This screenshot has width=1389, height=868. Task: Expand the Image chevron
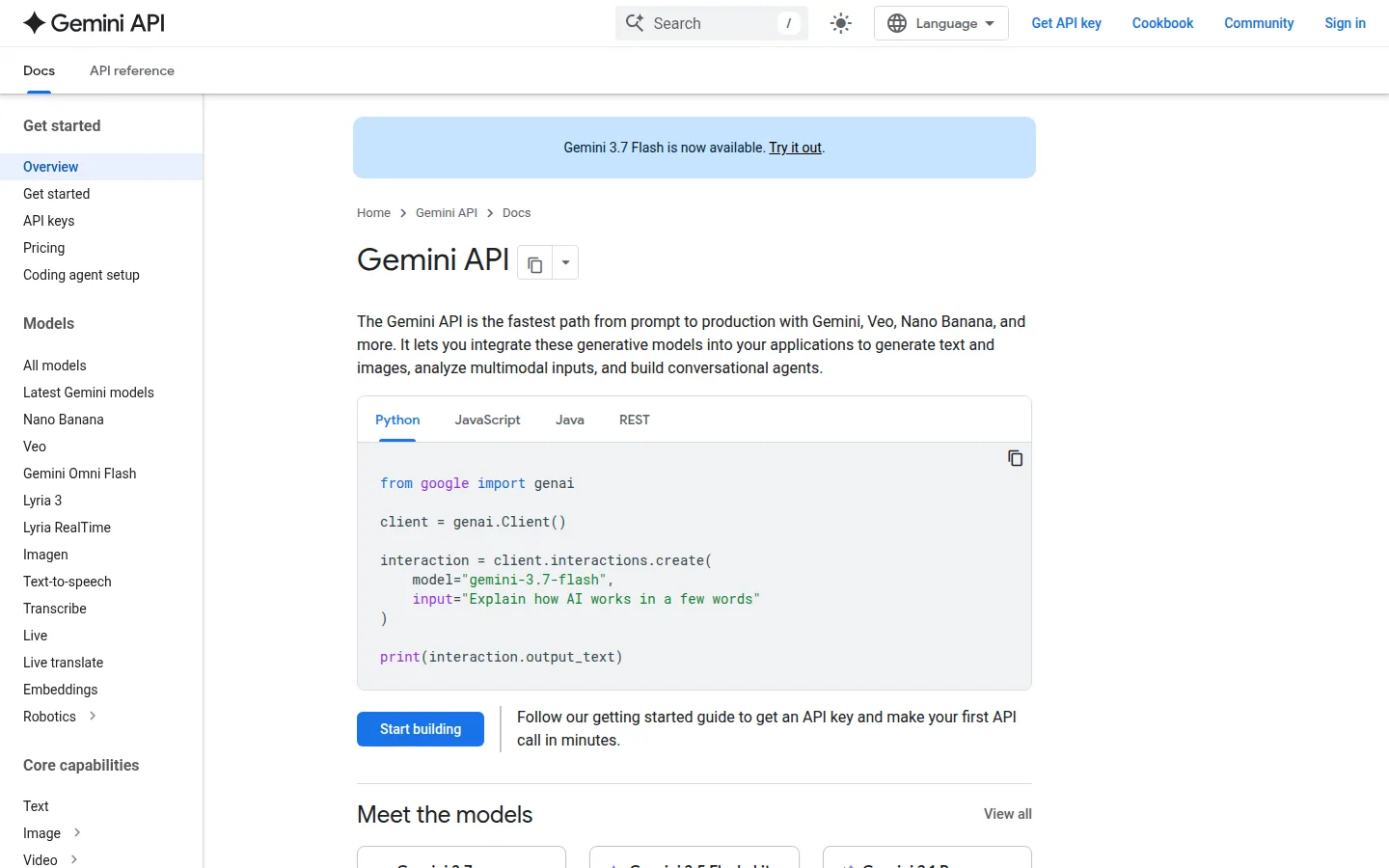click(x=77, y=832)
